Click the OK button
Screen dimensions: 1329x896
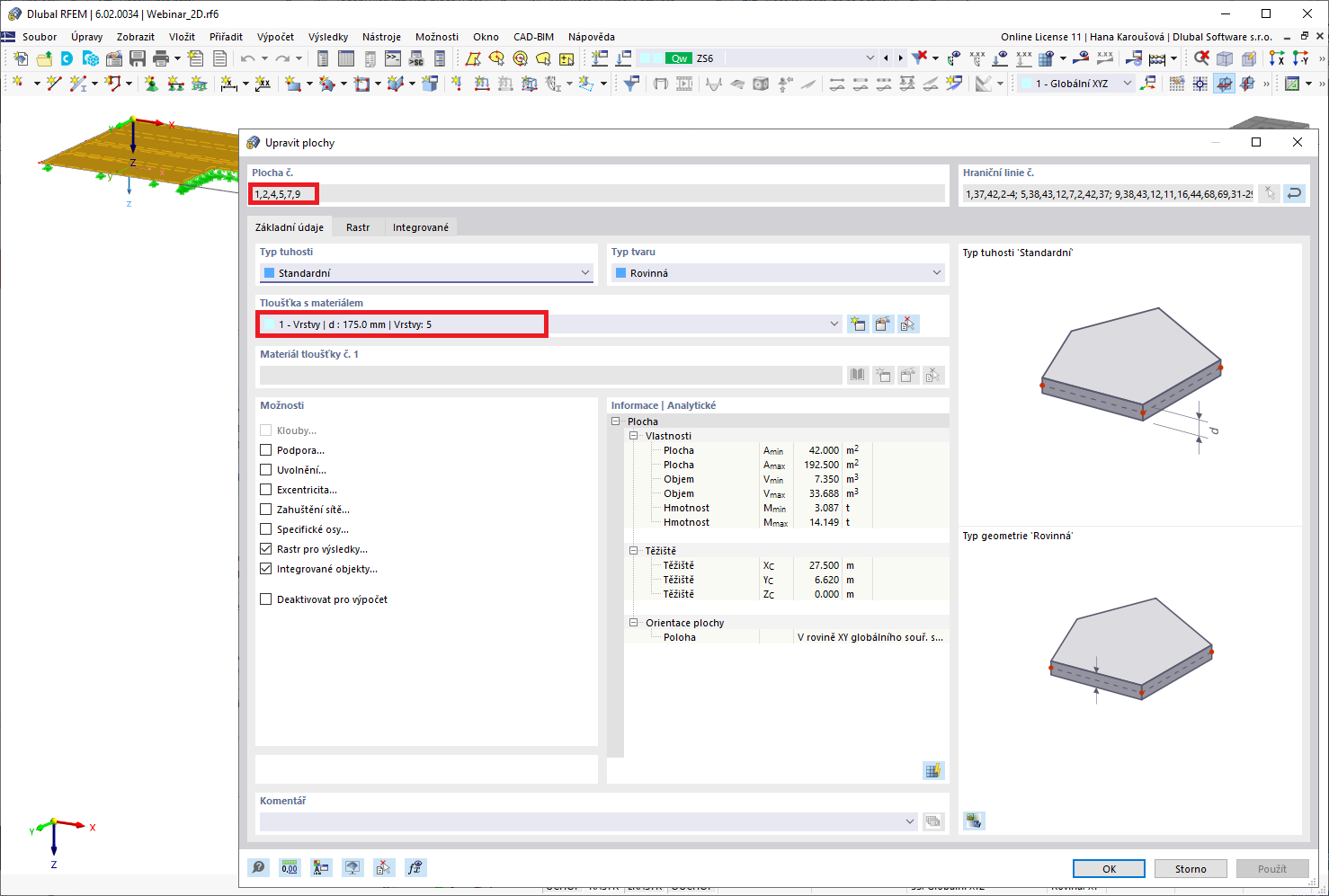coord(1109,869)
